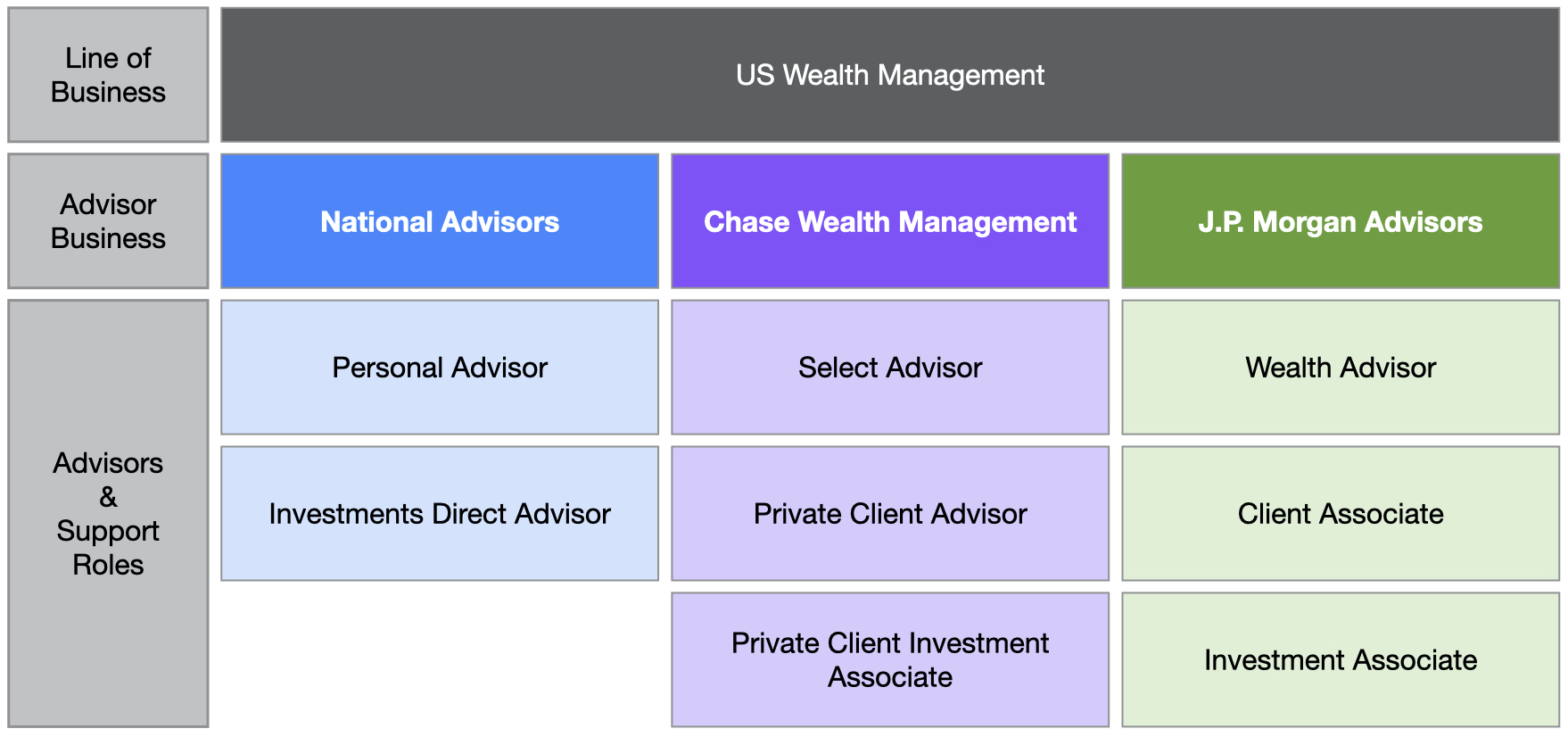Pick the blue National Advisors color block
The image size is (1568, 737).
[x=440, y=221]
